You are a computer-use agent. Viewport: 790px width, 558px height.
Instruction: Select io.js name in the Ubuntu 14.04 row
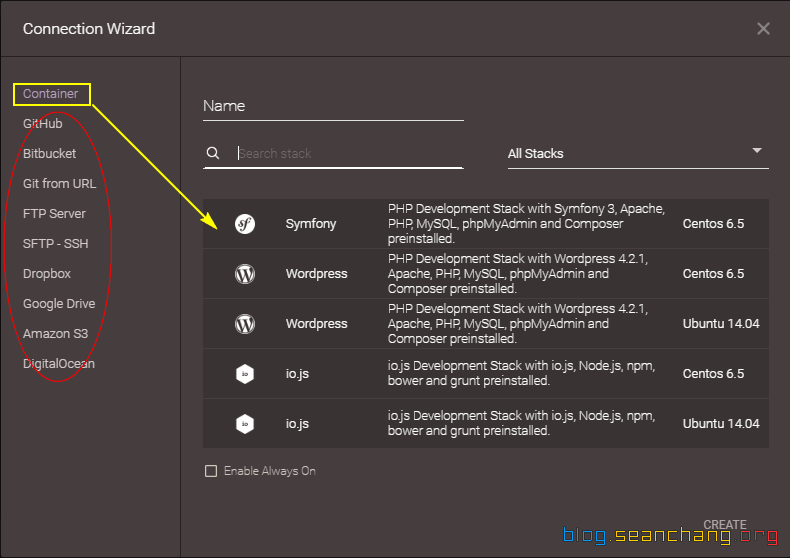coord(297,424)
